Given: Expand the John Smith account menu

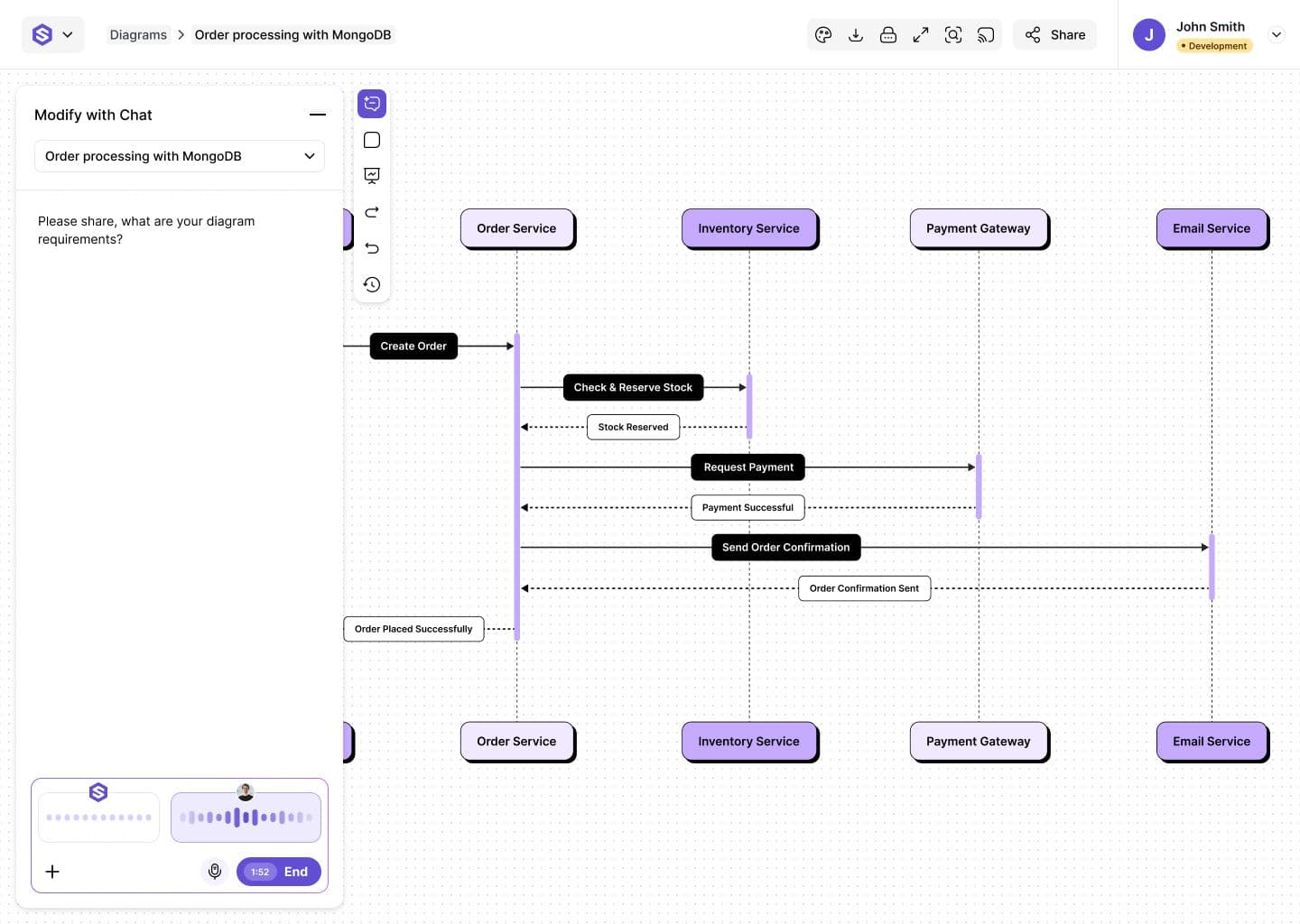Looking at the screenshot, I should (1276, 35).
